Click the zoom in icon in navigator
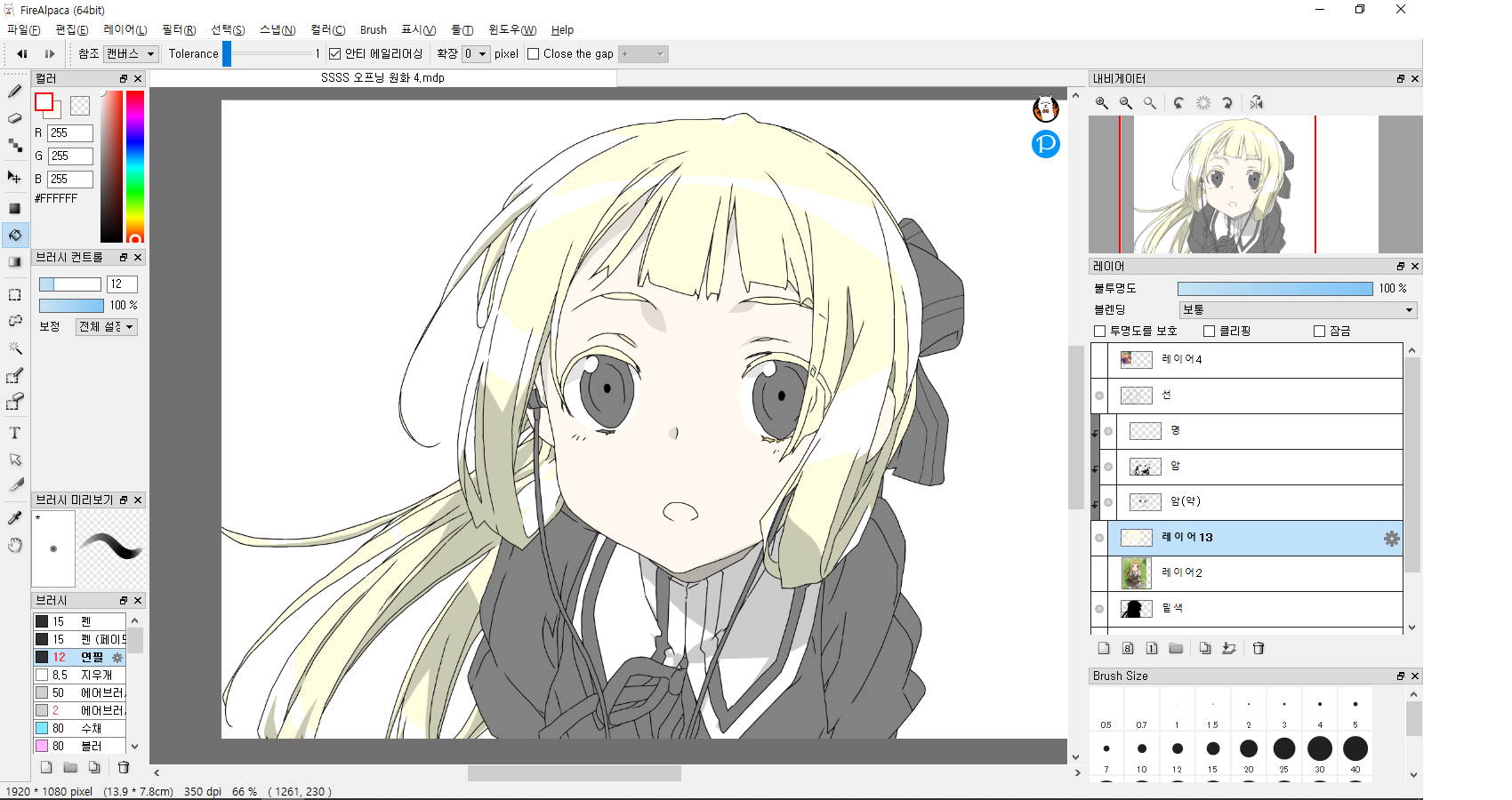1512x800 pixels. [1102, 103]
